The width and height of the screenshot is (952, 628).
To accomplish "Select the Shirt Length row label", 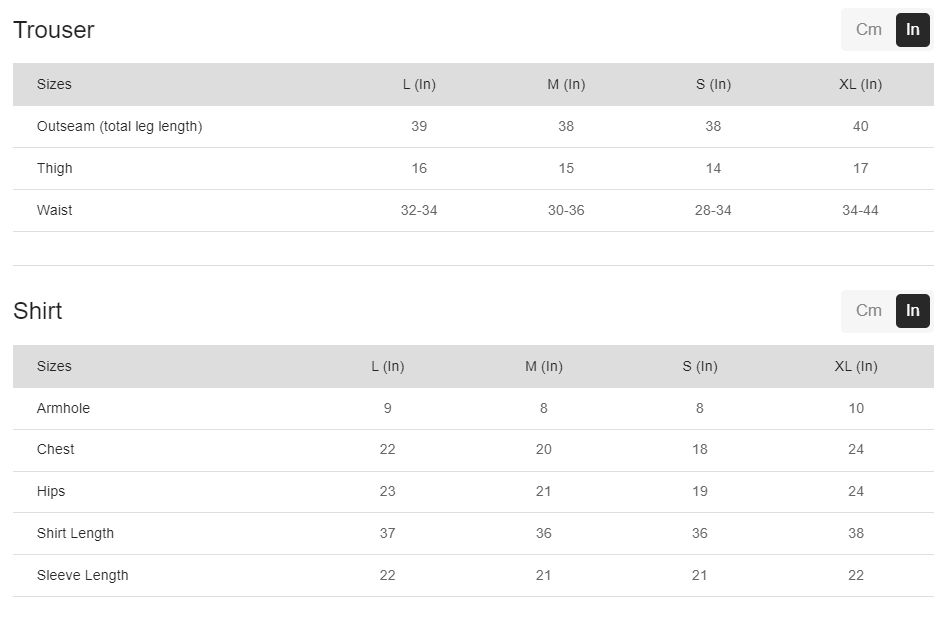I will [75, 534].
